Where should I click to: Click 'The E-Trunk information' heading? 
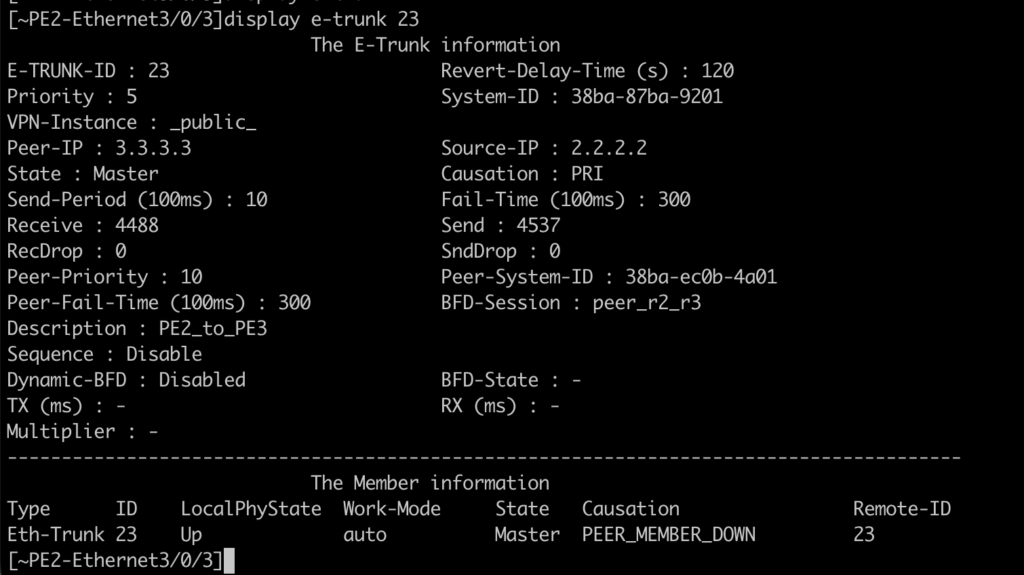(x=435, y=45)
